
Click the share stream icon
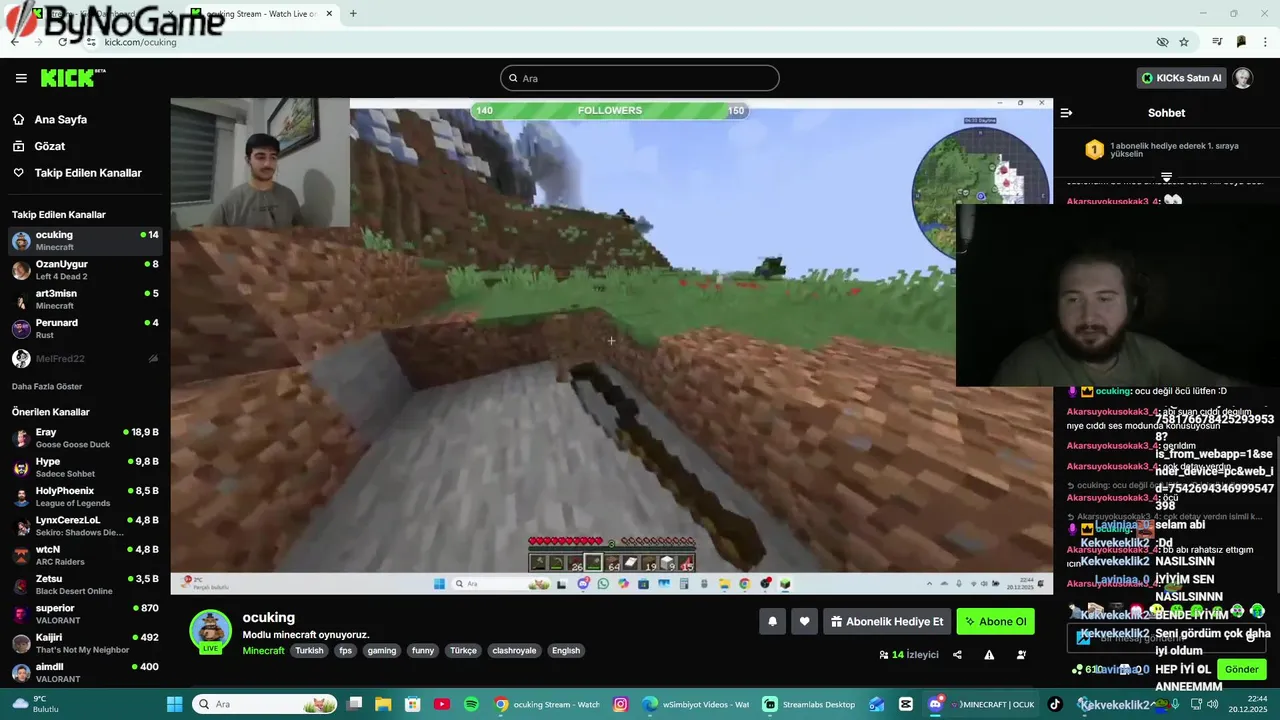[957, 655]
